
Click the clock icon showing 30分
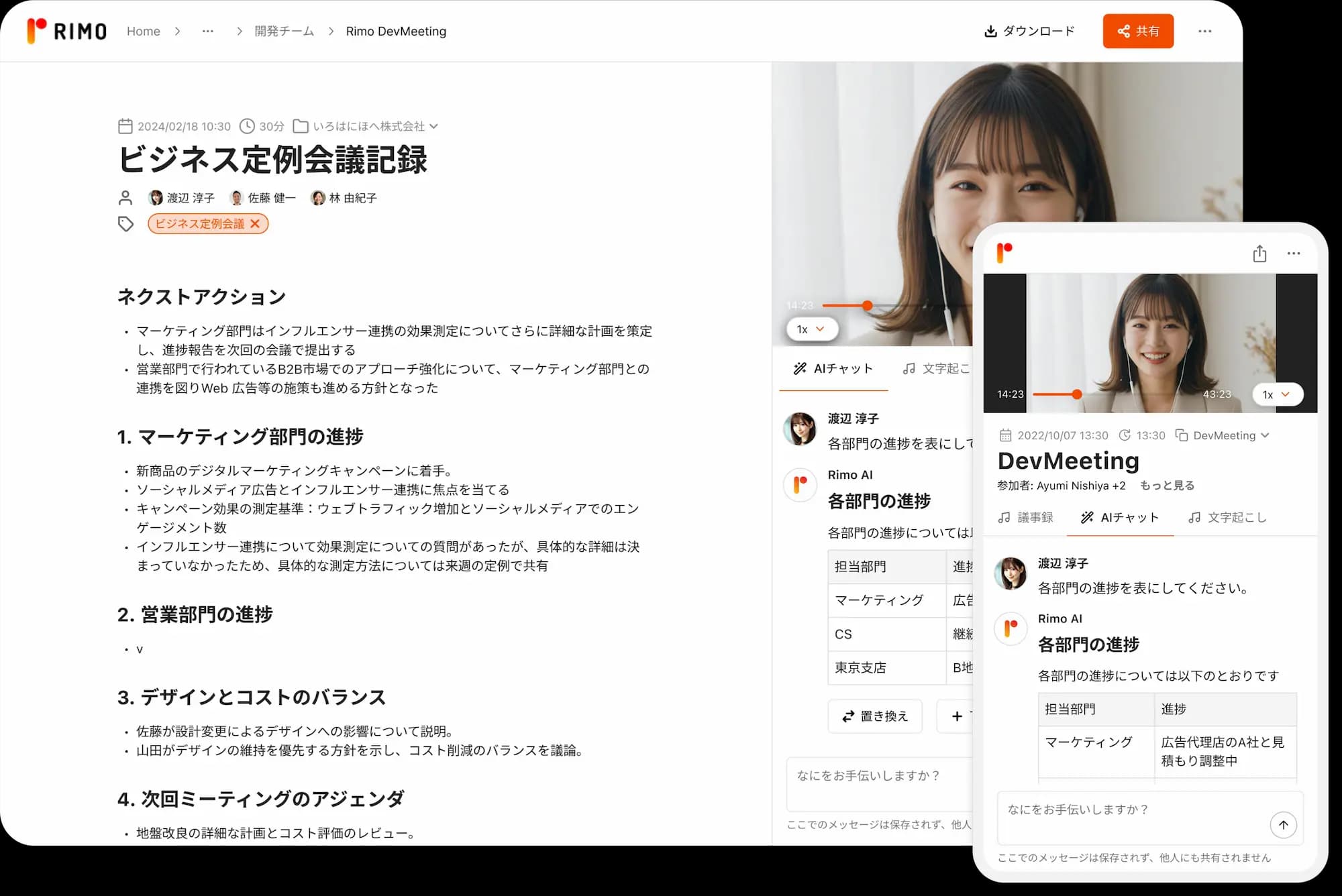pos(248,125)
